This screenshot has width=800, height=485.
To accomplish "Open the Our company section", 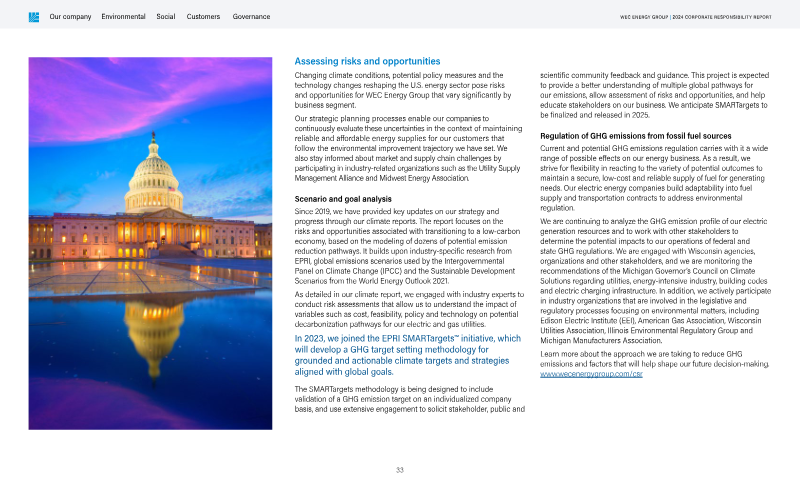I will point(70,17).
